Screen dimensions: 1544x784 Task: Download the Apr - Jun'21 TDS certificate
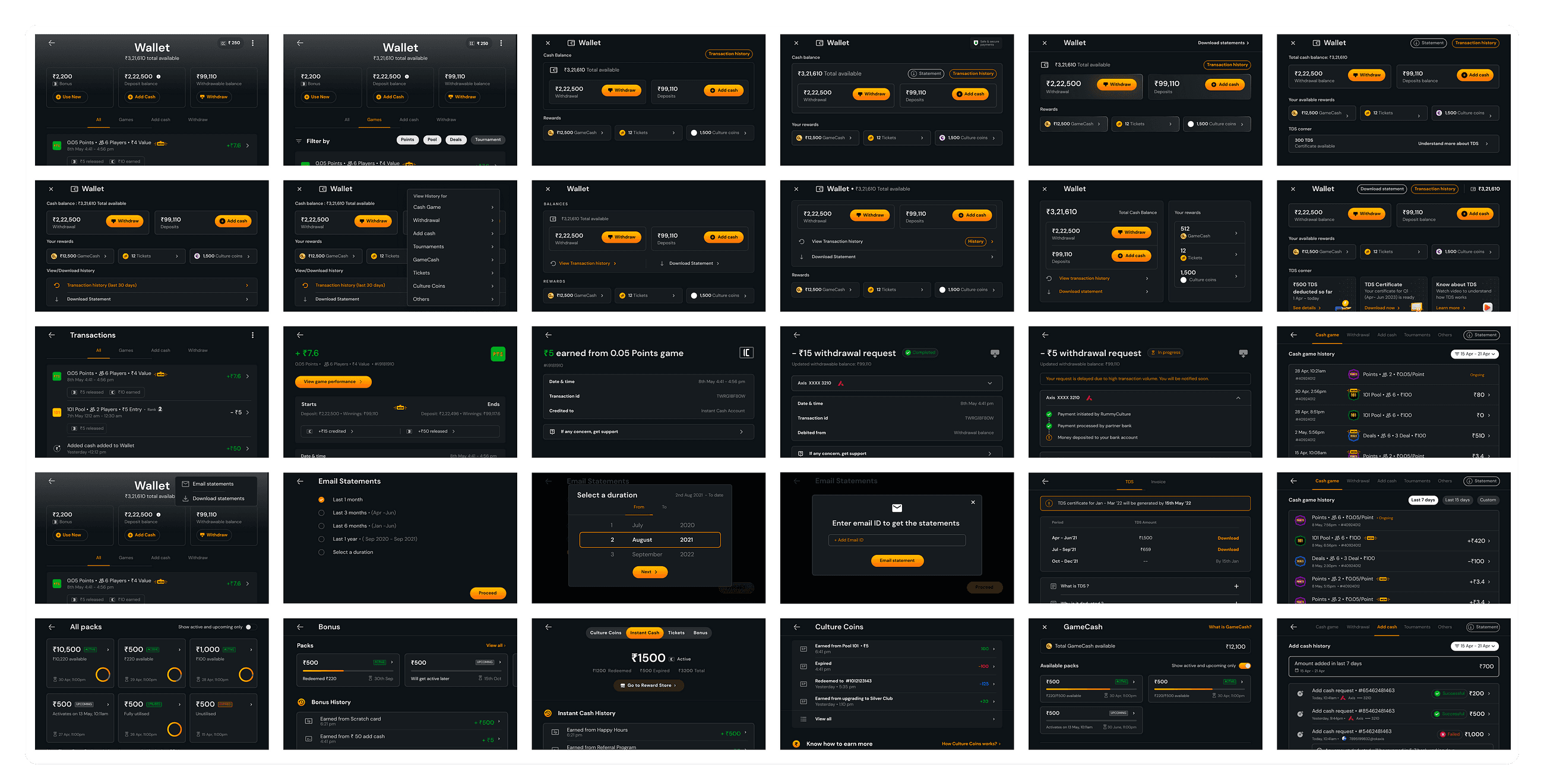click(1228, 538)
